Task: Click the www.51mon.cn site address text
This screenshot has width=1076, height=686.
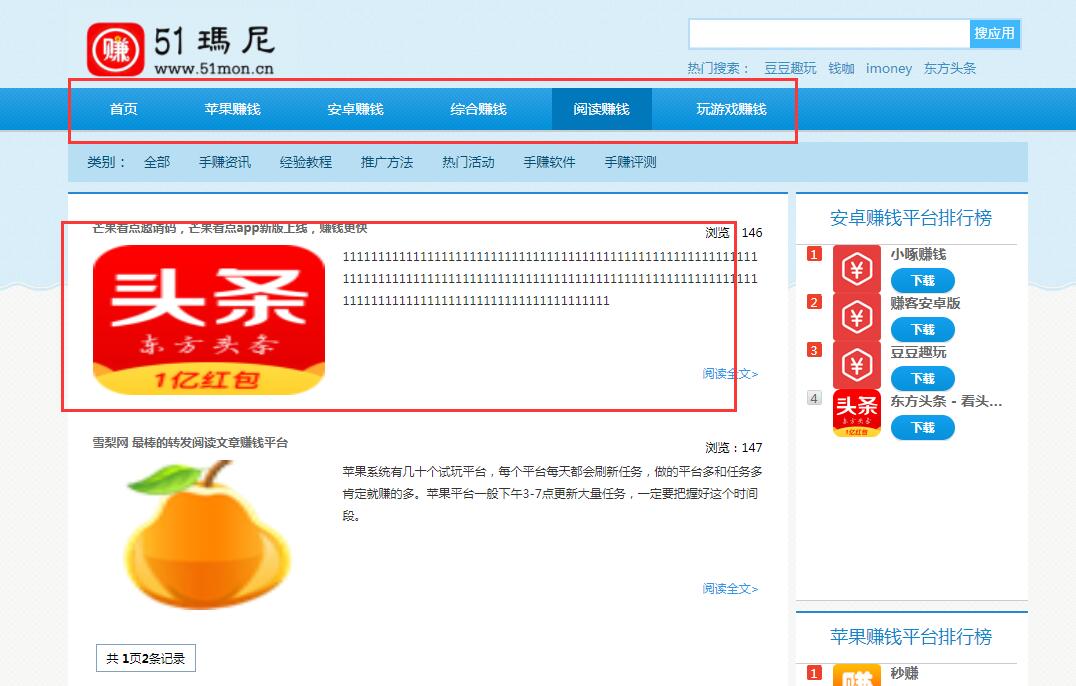Action: pyautogui.click(x=214, y=69)
